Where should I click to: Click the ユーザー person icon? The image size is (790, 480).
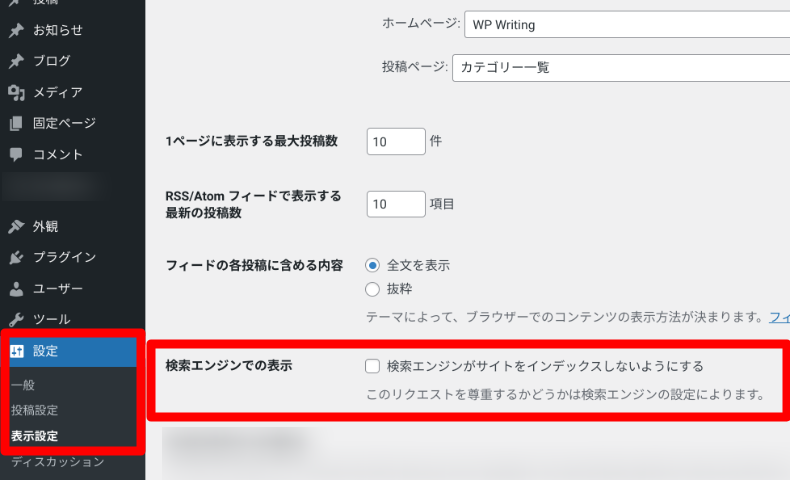point(16,289)
